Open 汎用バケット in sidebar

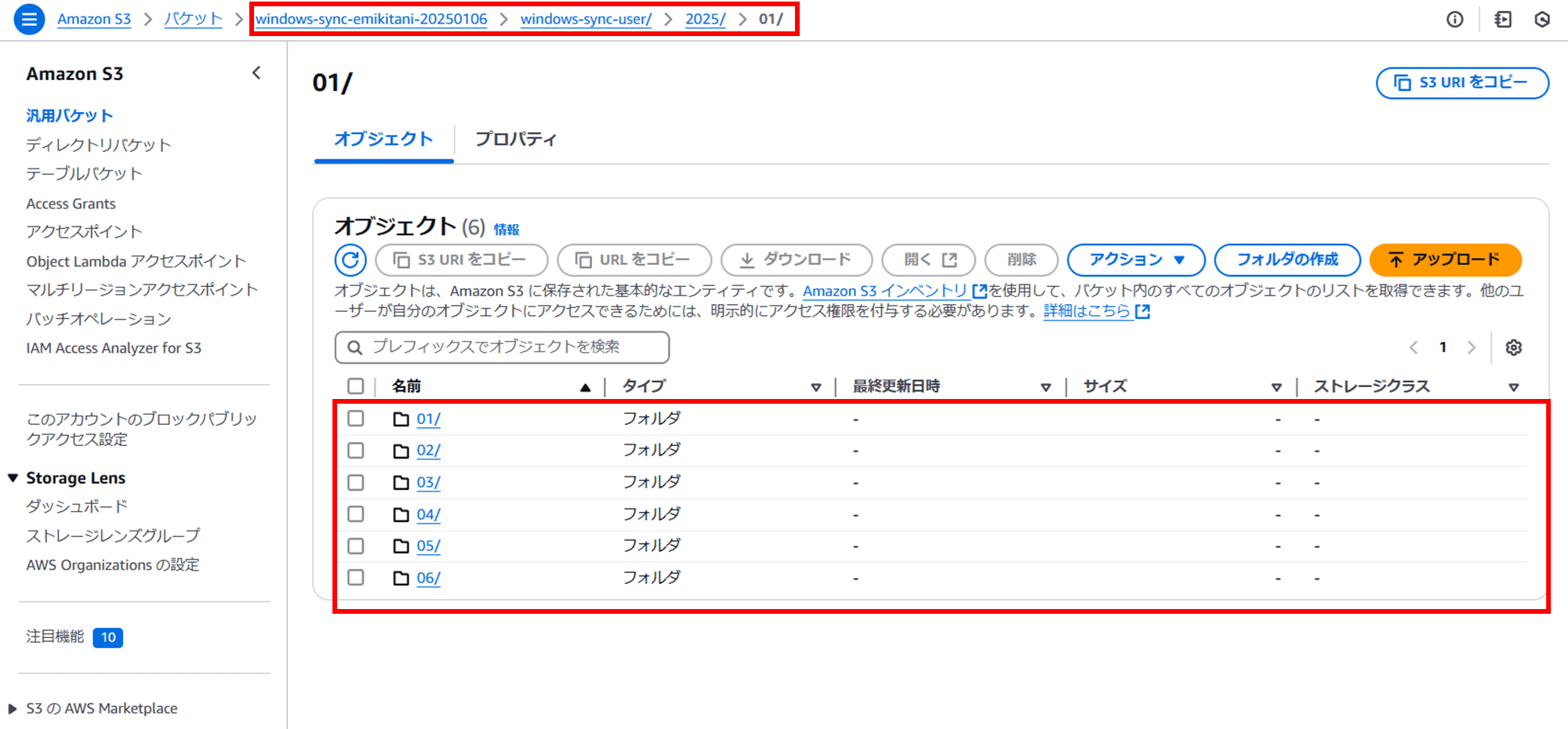tap(70, 116)
